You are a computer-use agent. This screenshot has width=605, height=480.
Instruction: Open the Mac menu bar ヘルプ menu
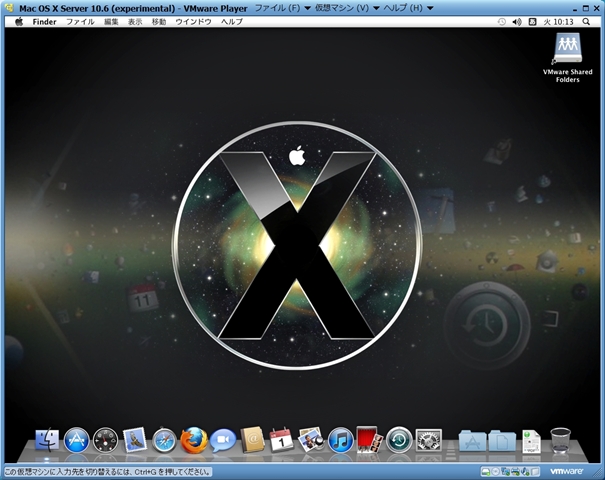[232, 22]
